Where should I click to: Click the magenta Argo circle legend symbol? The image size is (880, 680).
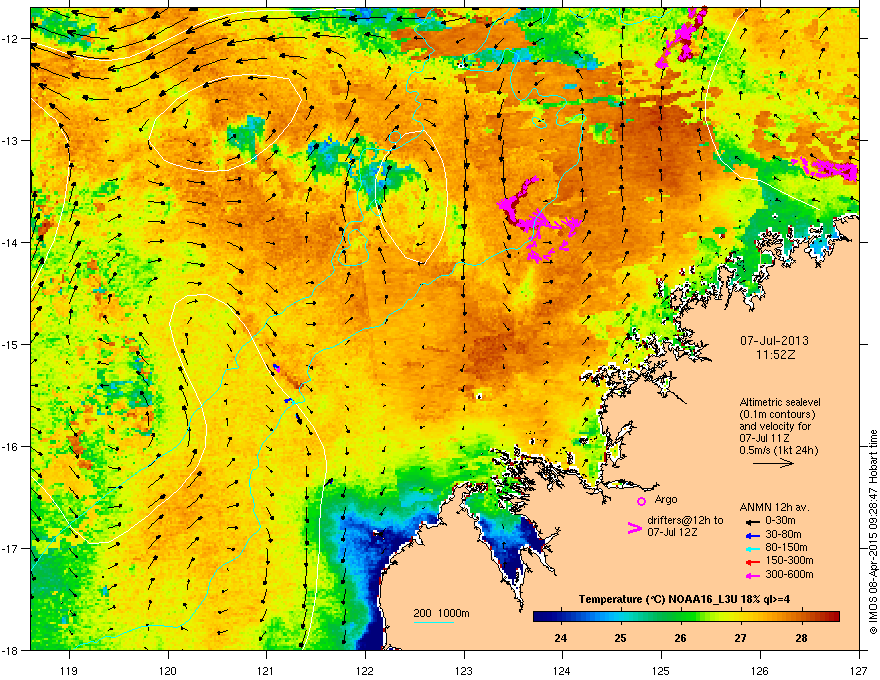(x=641, y=501)
